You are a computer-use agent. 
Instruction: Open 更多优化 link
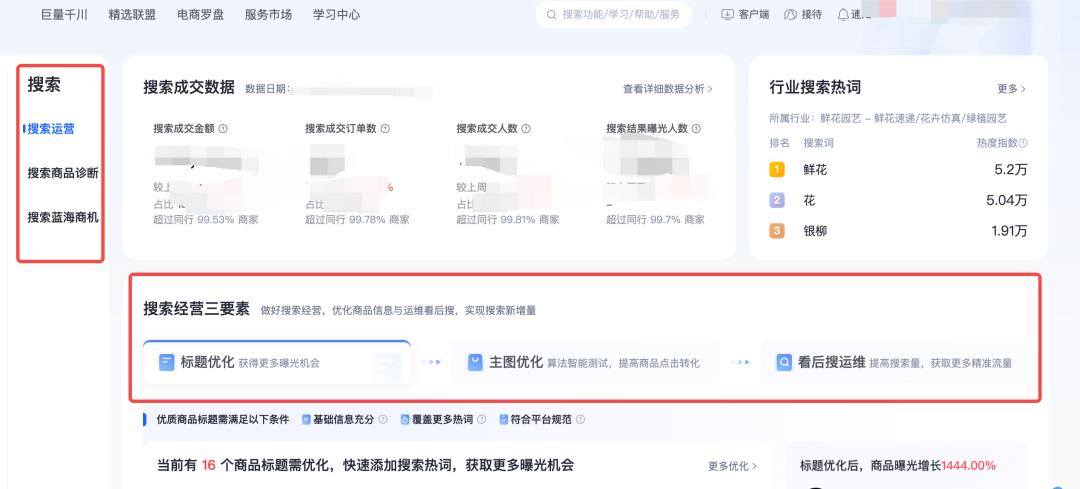[733, 466]
